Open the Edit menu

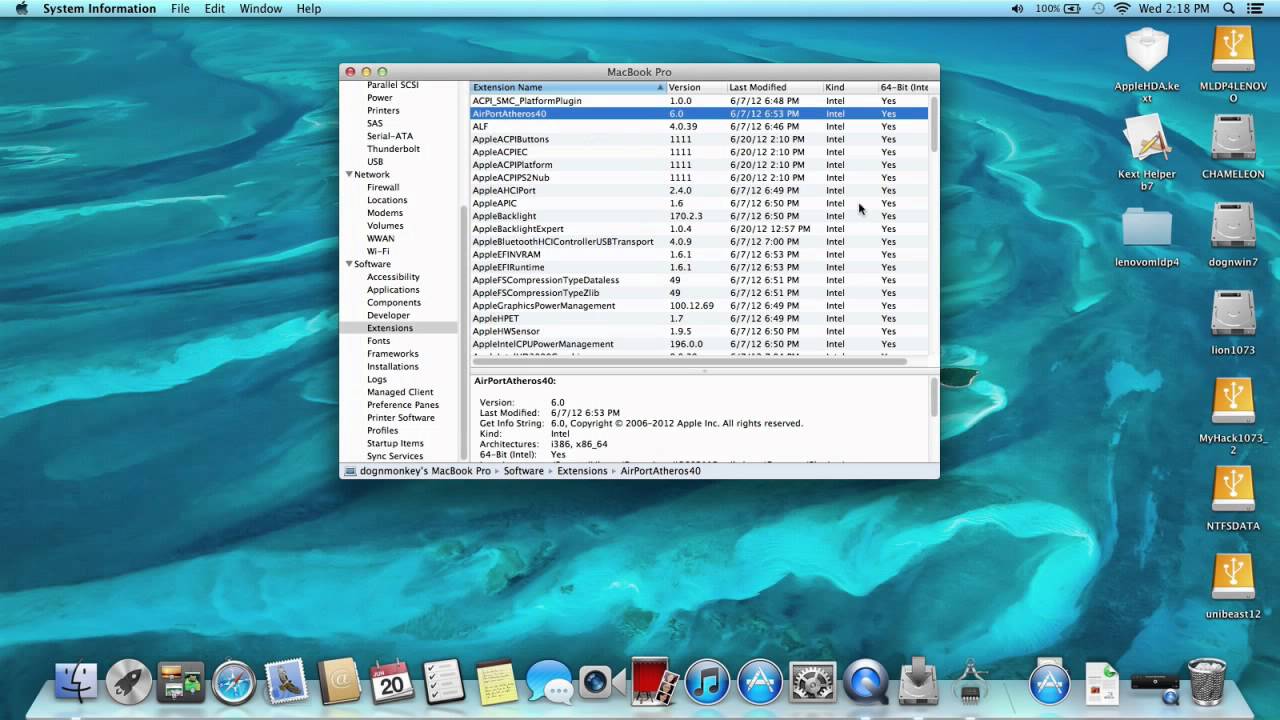tap(214, 9)
